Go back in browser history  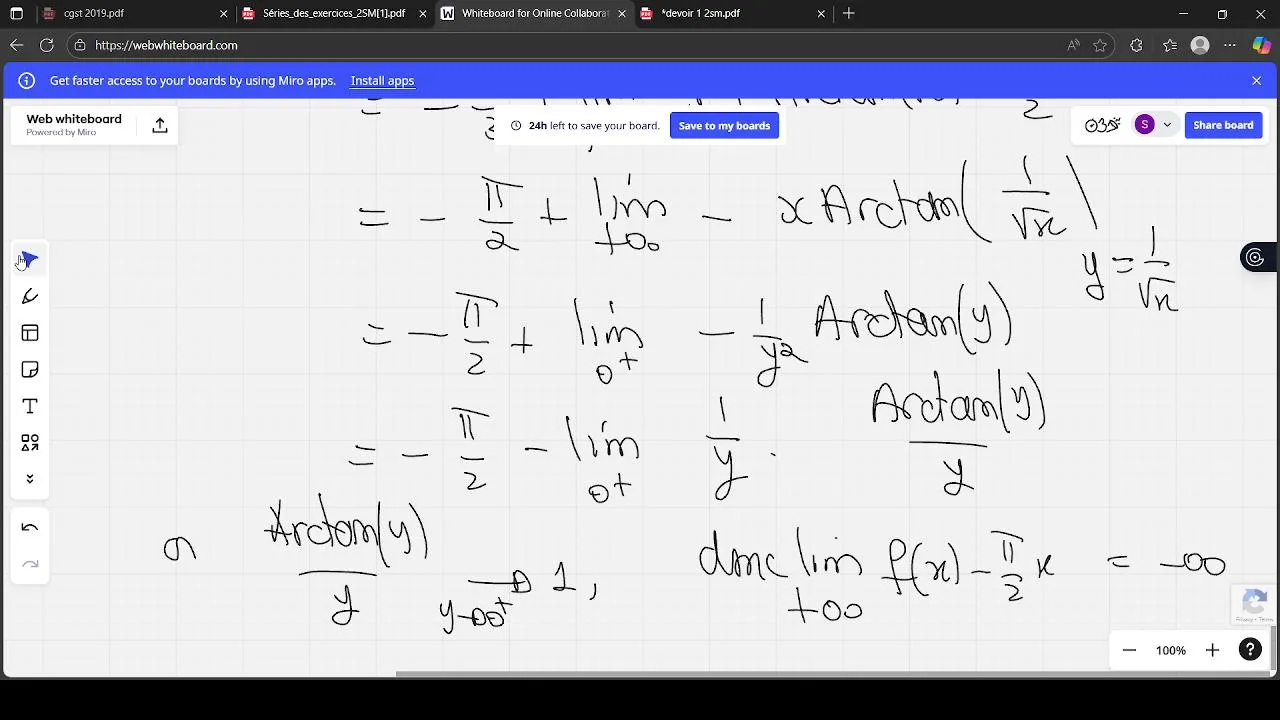coord(17,45)
